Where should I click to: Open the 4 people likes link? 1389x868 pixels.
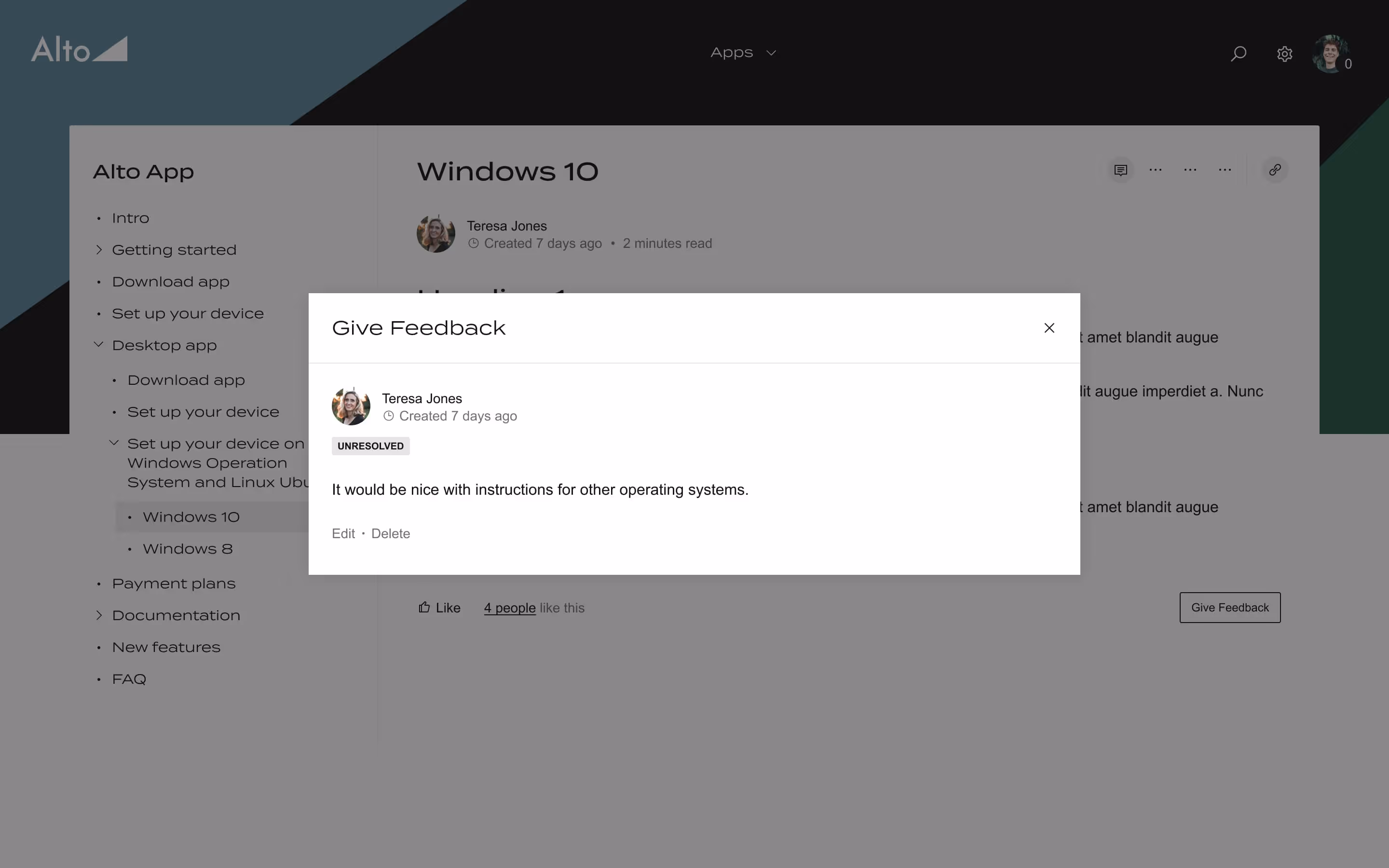pyautogui.click(x=510, y=608)
